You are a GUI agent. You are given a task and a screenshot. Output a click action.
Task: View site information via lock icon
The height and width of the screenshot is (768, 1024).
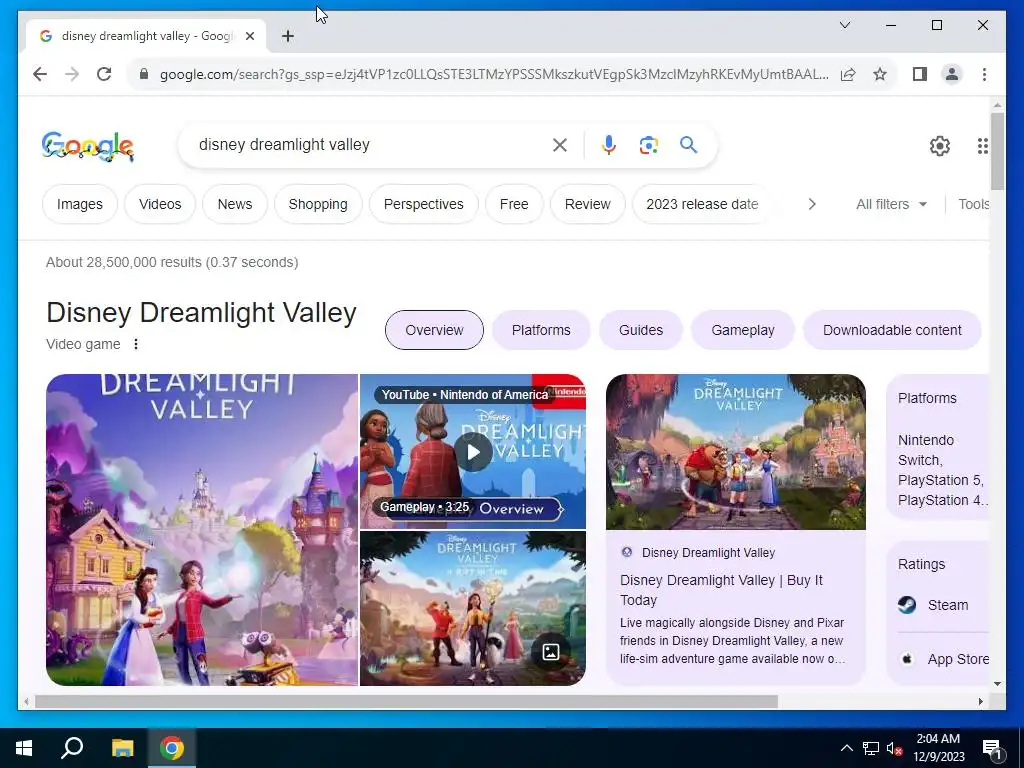tap(144, 74)
